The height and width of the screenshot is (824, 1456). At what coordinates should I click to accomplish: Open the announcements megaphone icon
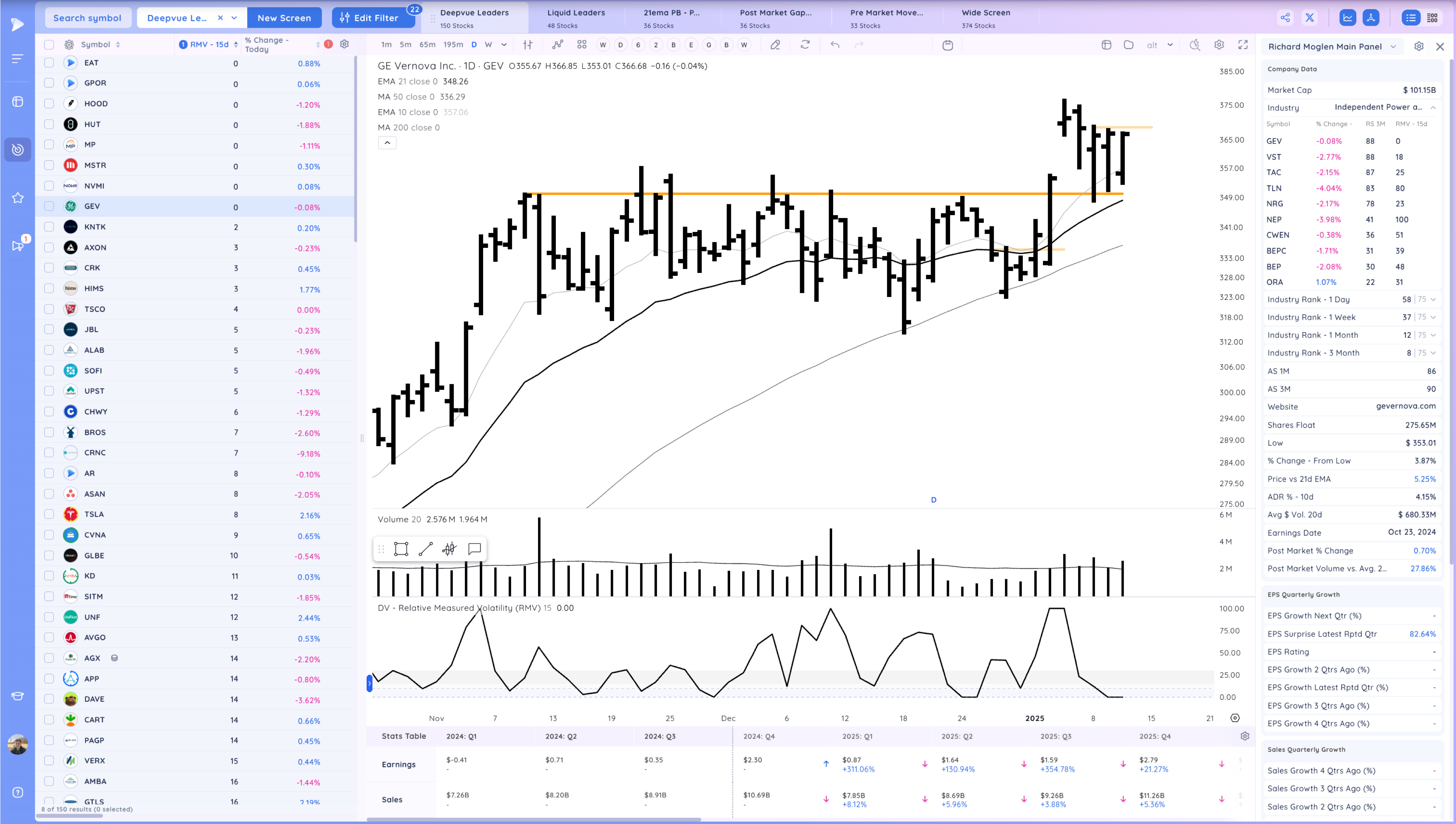point(17,245)
